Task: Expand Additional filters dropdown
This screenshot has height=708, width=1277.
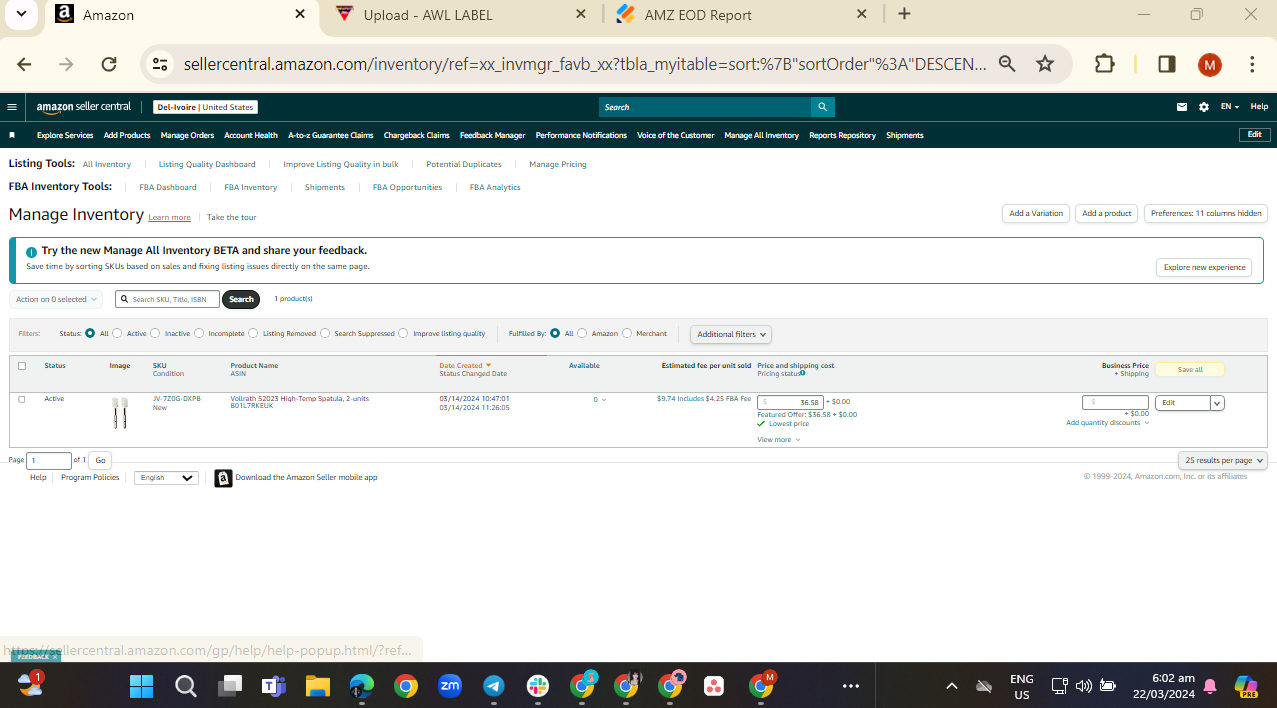Action: point(731,334)
